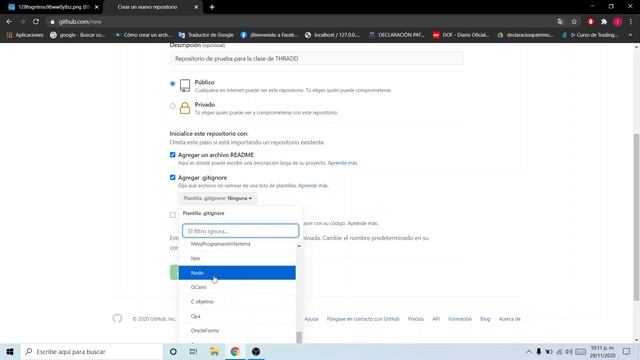Image resolution: width=640 pixels, height=360 pixels.
Task: Open a new browser tab with plus
Action: click(212, 7)
